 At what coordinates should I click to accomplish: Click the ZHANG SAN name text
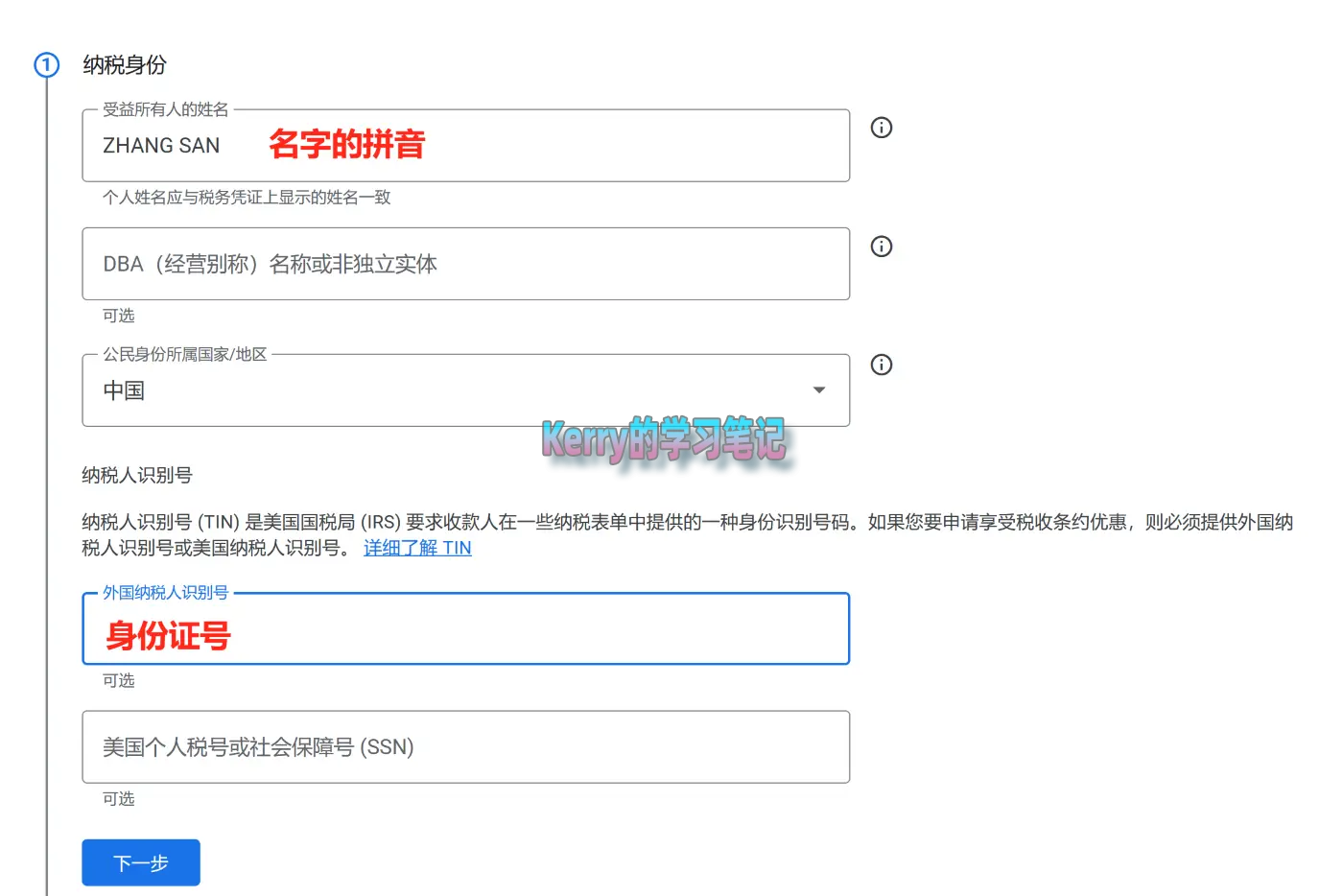[x=161, y=145]
